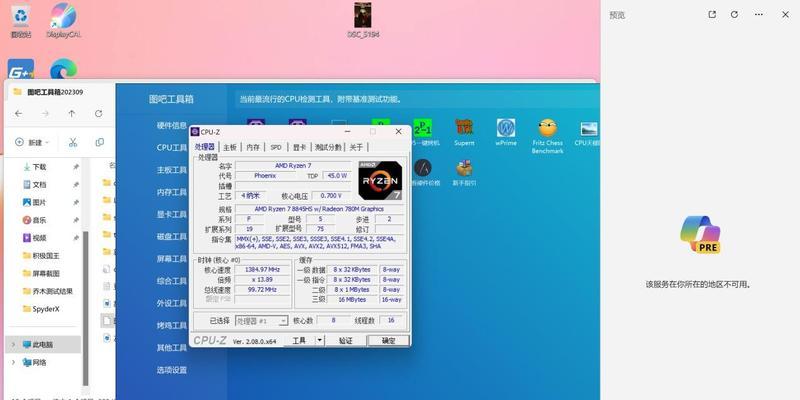Screen dimensions: 800x400
Task: Open 图片 folder in Explorer sidebar
Action: coord(40,203)
